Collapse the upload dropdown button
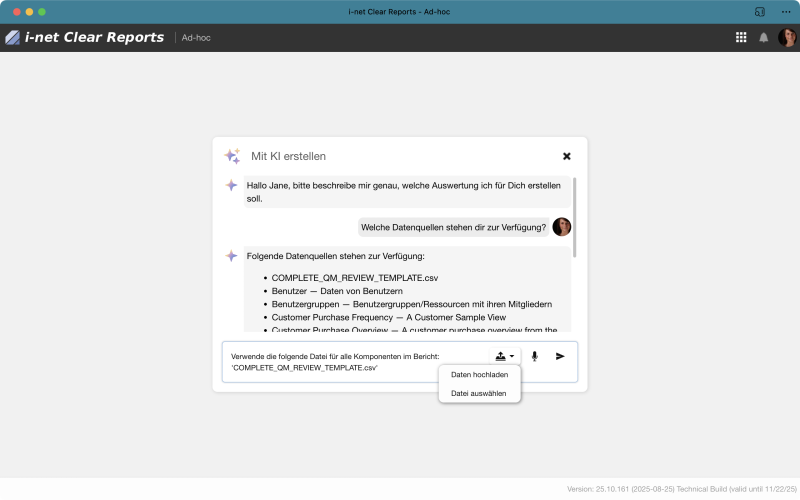The width and height of the screenshot is (800, 500). point(505,356)
